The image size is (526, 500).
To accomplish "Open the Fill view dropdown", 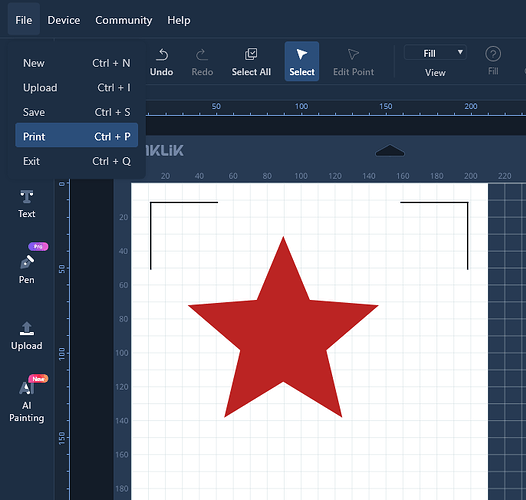I will (435, 53).
